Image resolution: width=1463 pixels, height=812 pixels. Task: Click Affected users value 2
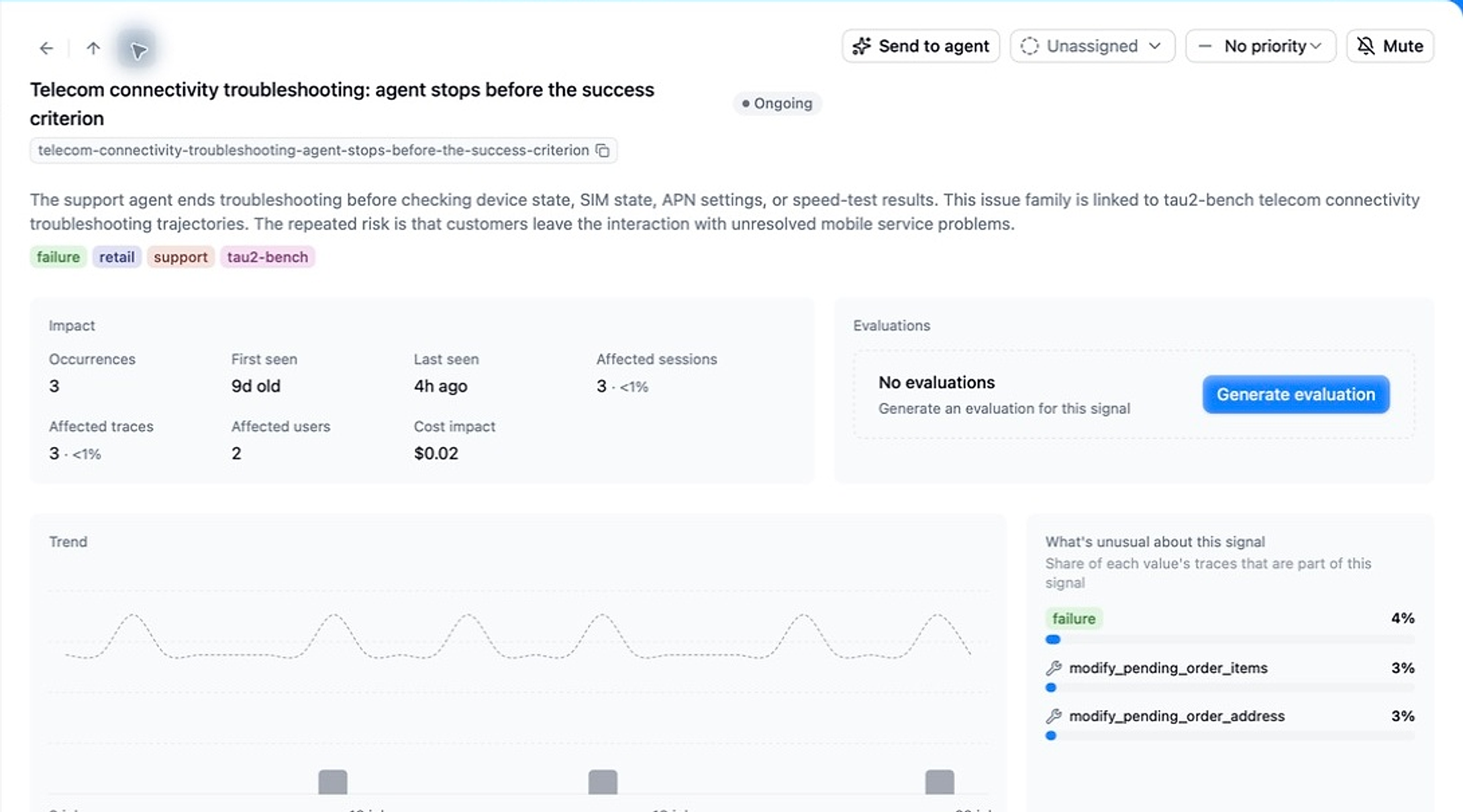click(x=236, y=454)
